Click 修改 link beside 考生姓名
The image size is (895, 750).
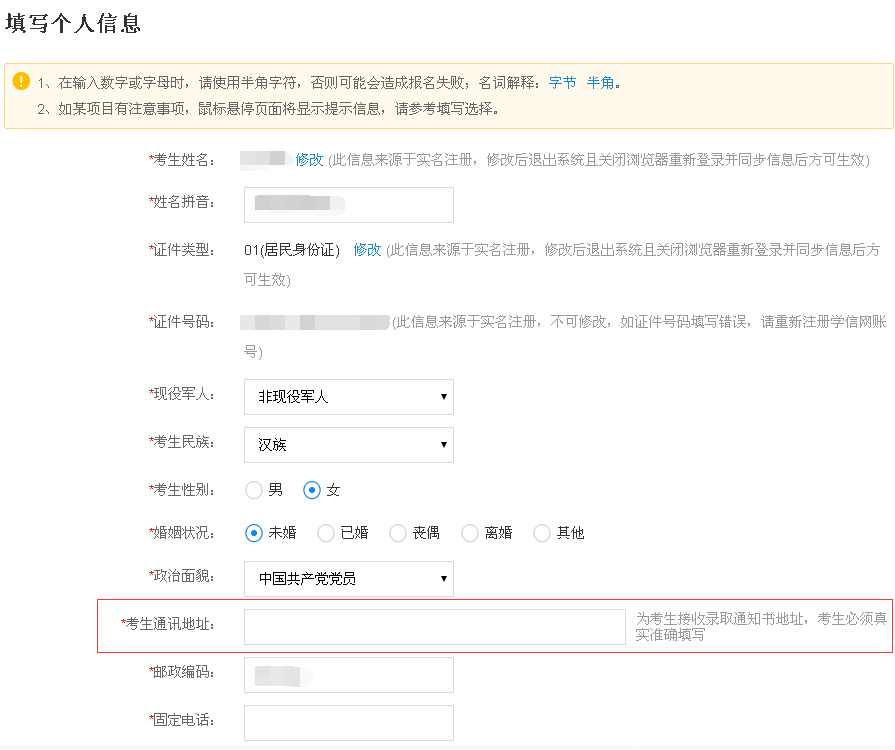pos(309,159)
